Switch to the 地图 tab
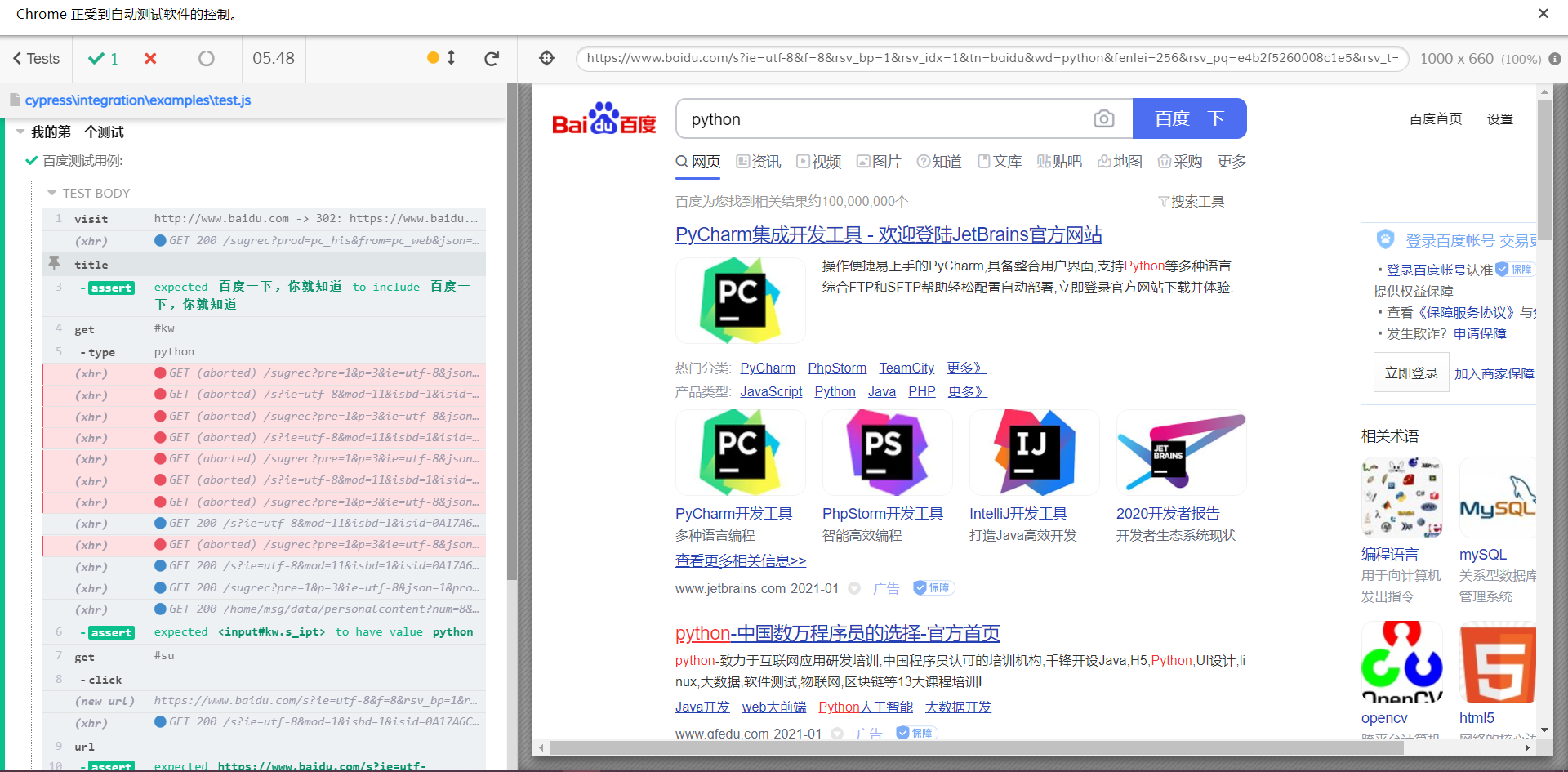 point(1120,162)
